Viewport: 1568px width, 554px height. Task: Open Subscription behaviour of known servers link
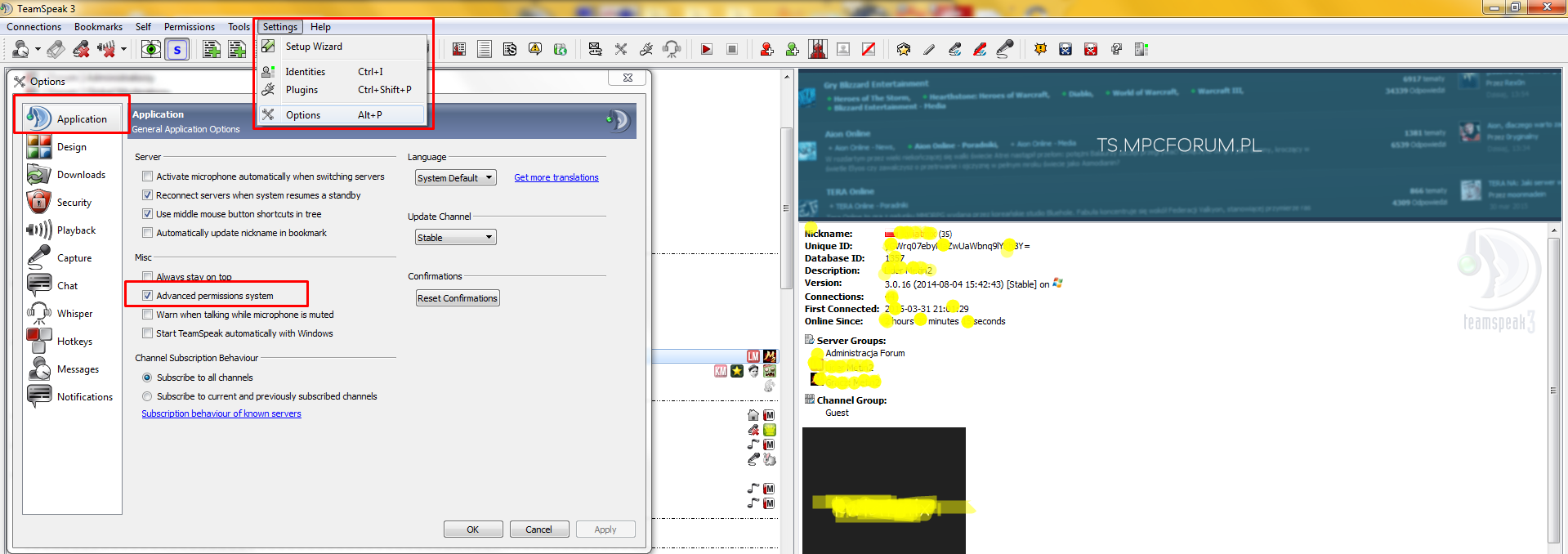point(221,413)
